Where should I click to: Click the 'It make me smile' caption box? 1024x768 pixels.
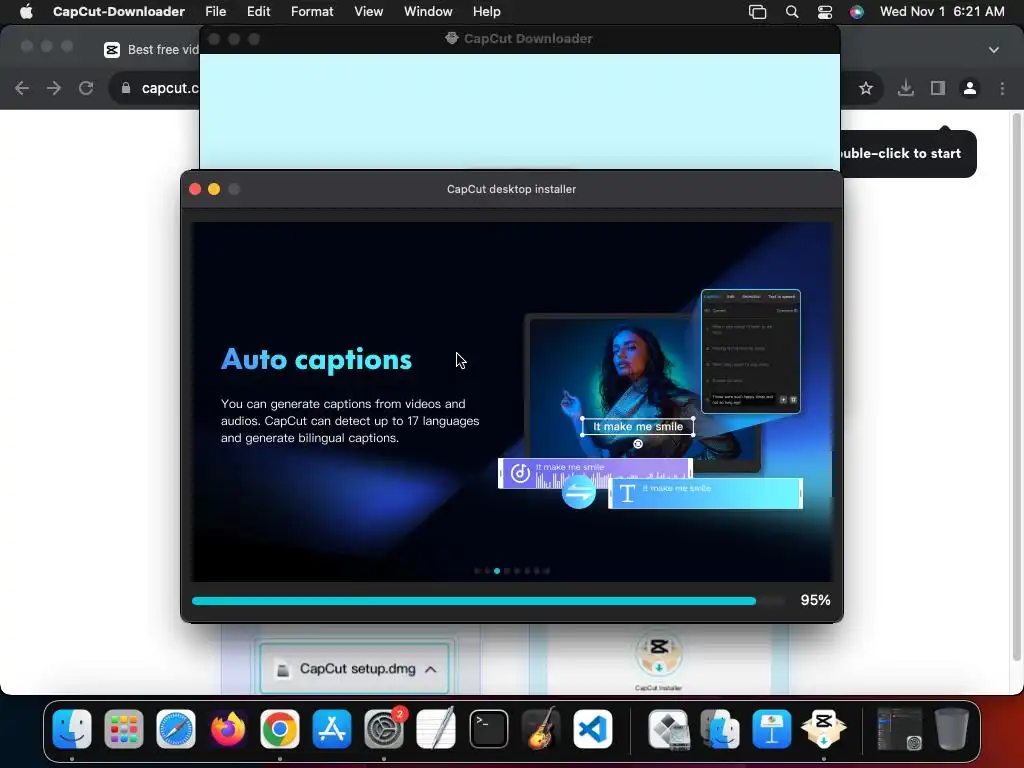[x=637, y=426]
